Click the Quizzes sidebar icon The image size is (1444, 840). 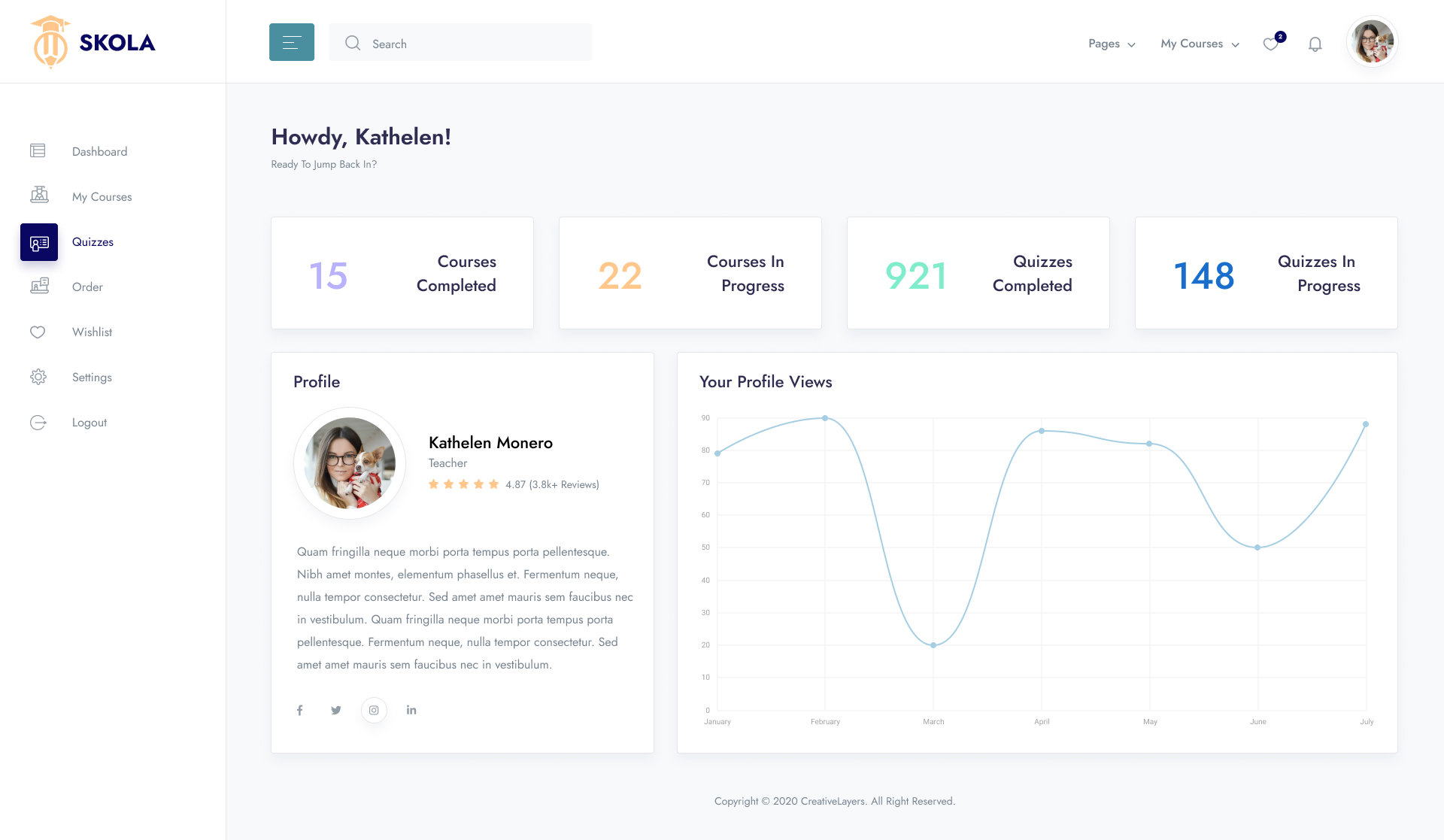click(39, 242)
